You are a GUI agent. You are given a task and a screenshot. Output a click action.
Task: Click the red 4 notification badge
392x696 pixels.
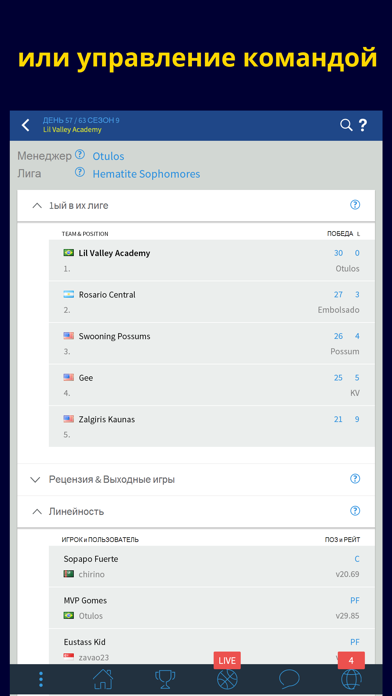(351, 660)
